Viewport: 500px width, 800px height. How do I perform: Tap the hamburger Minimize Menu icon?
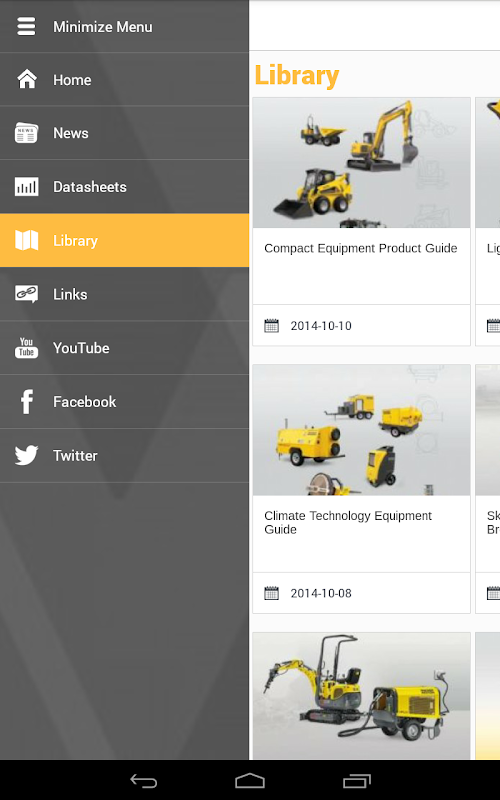tap(26, 27)
